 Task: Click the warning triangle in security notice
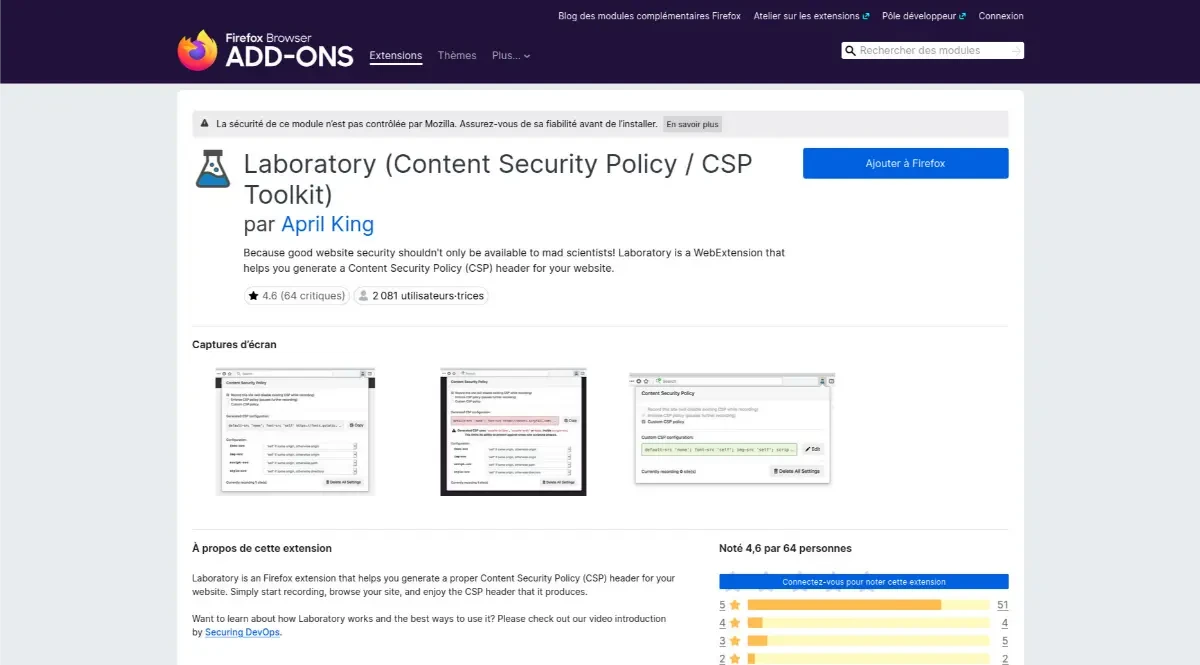[x=204, y=124]
